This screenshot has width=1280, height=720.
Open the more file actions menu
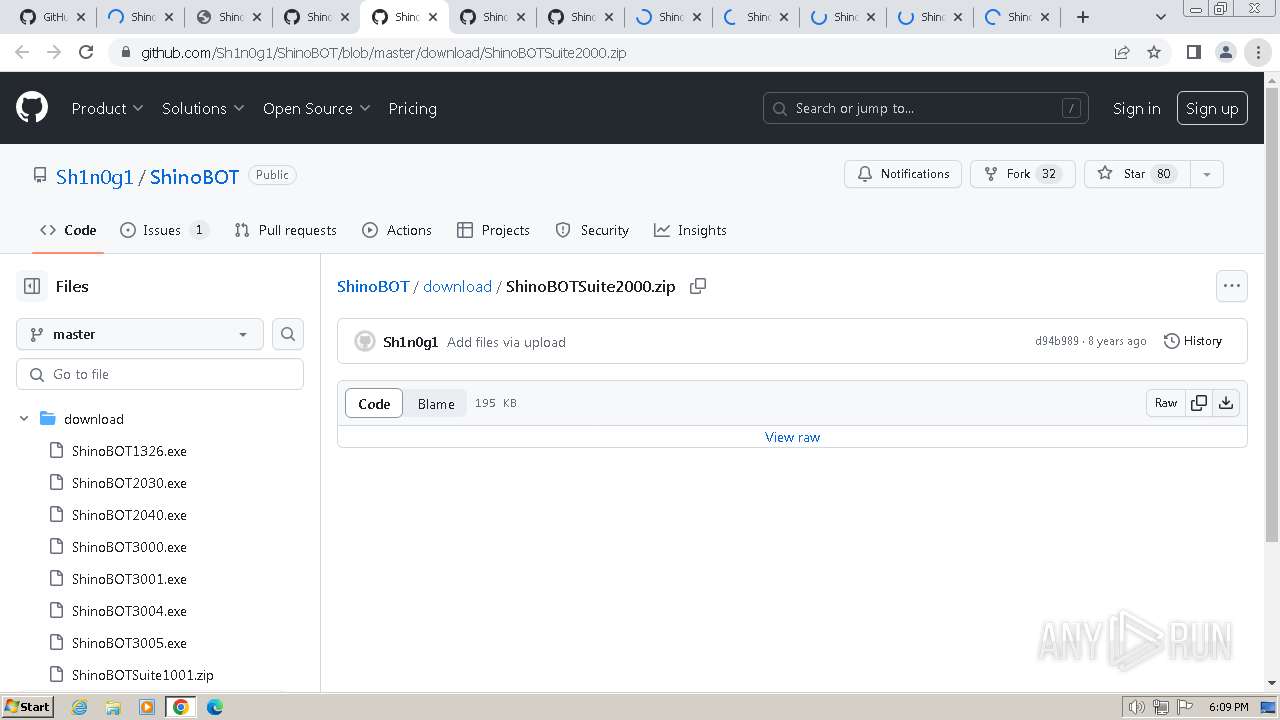point(1232,286)
